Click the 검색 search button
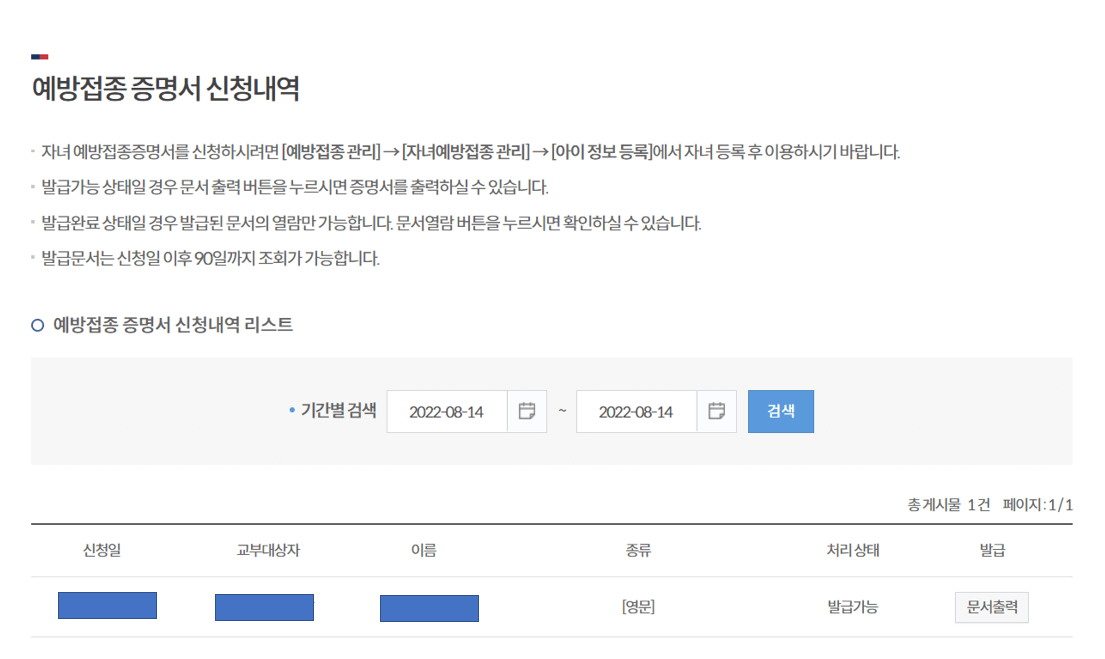1105x659 pixels. tap(781, 411)
